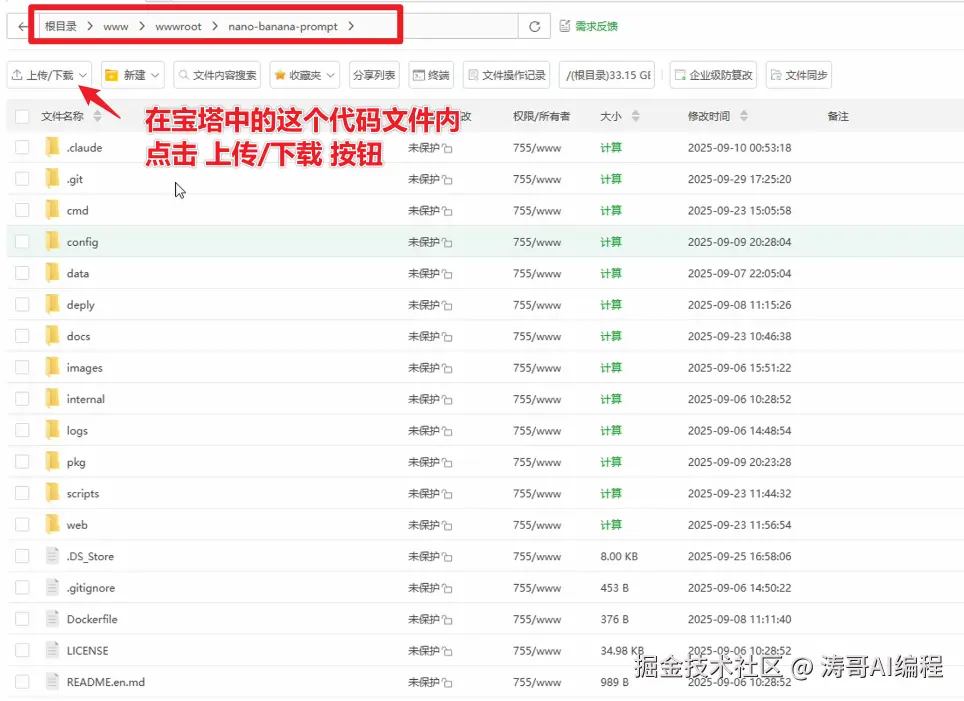Expand the 新建 dropdown

coord(133,75)
